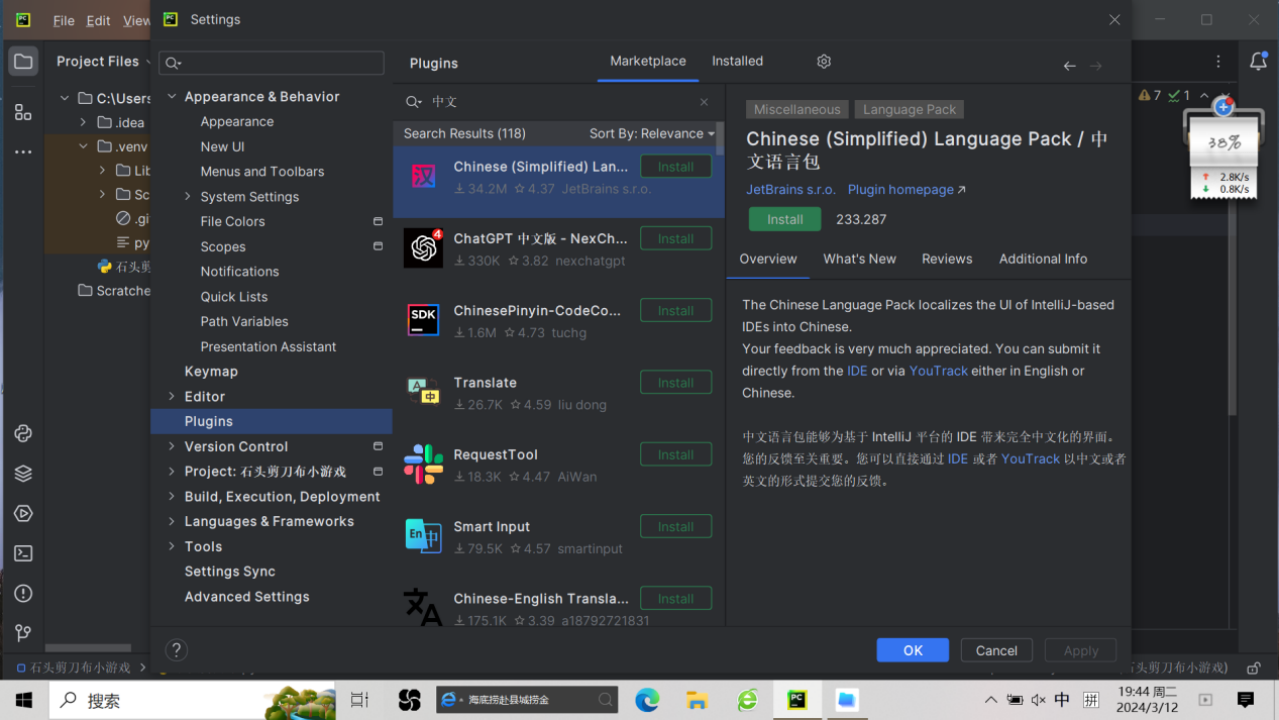Open Microsoft Edge from the taskbar

(x=647, y=700)
